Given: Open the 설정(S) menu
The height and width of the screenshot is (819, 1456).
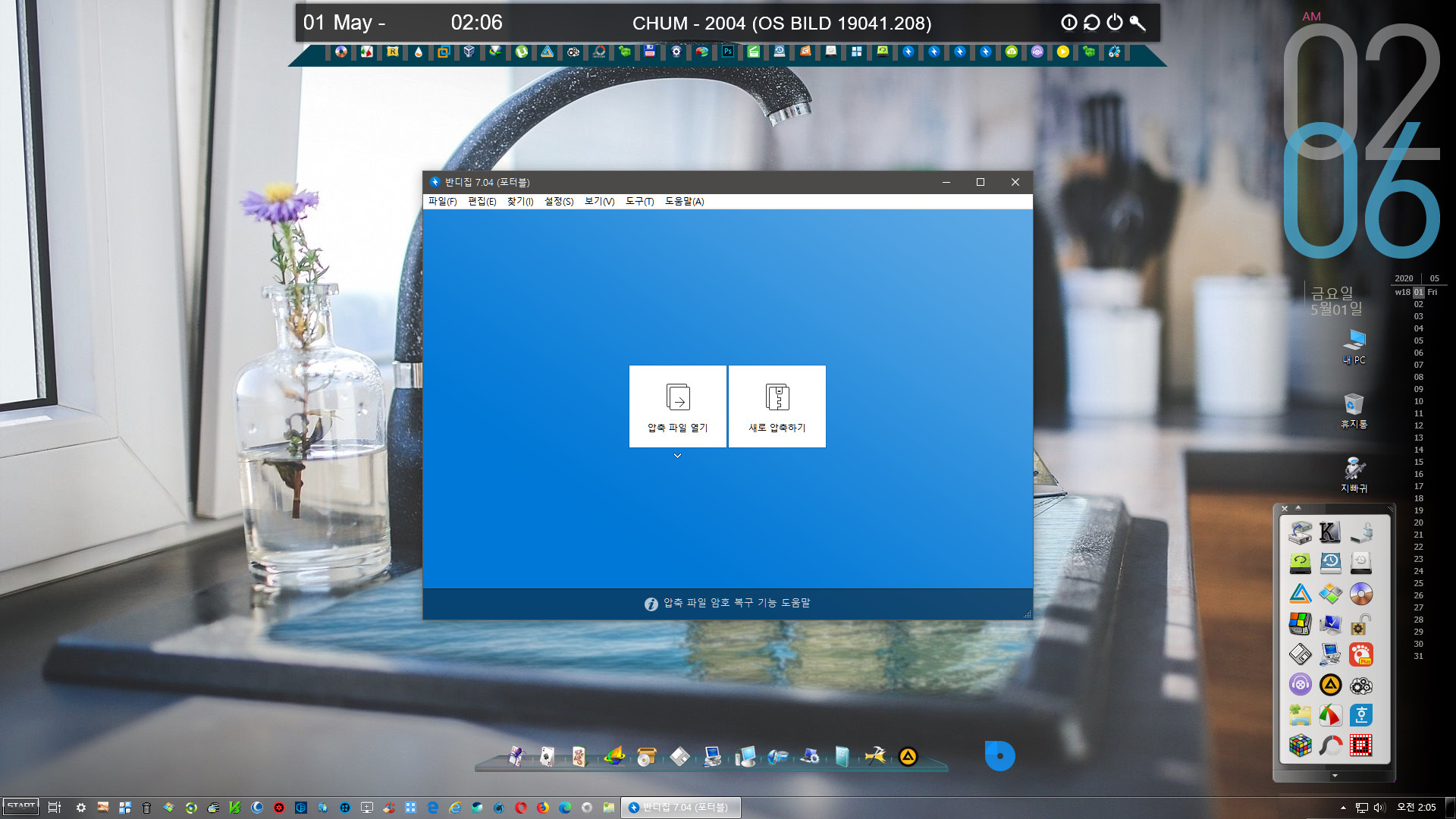Looking at the screenshot, I should [x=559, y=202].
